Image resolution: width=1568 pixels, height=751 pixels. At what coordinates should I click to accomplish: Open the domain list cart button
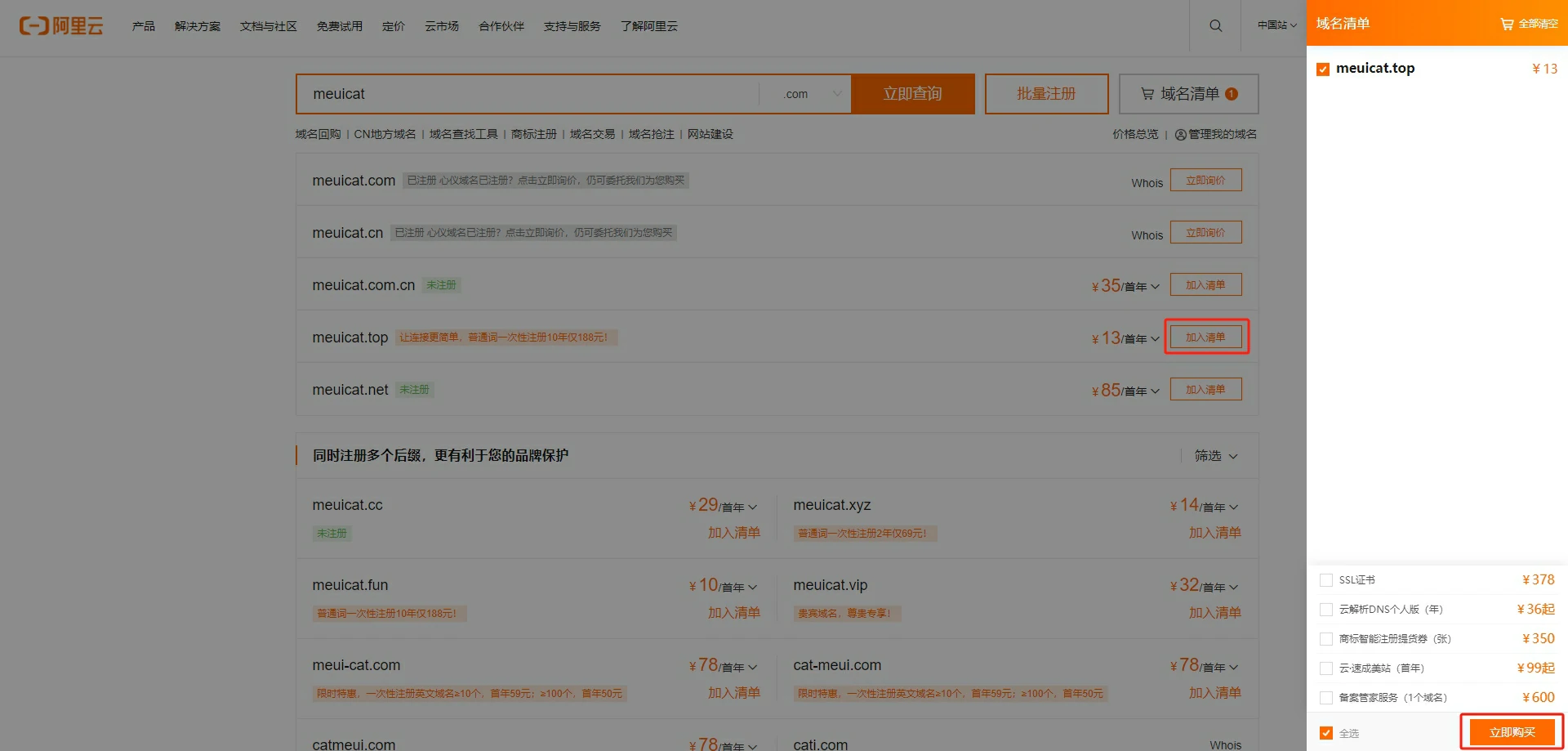[1188, 94]
